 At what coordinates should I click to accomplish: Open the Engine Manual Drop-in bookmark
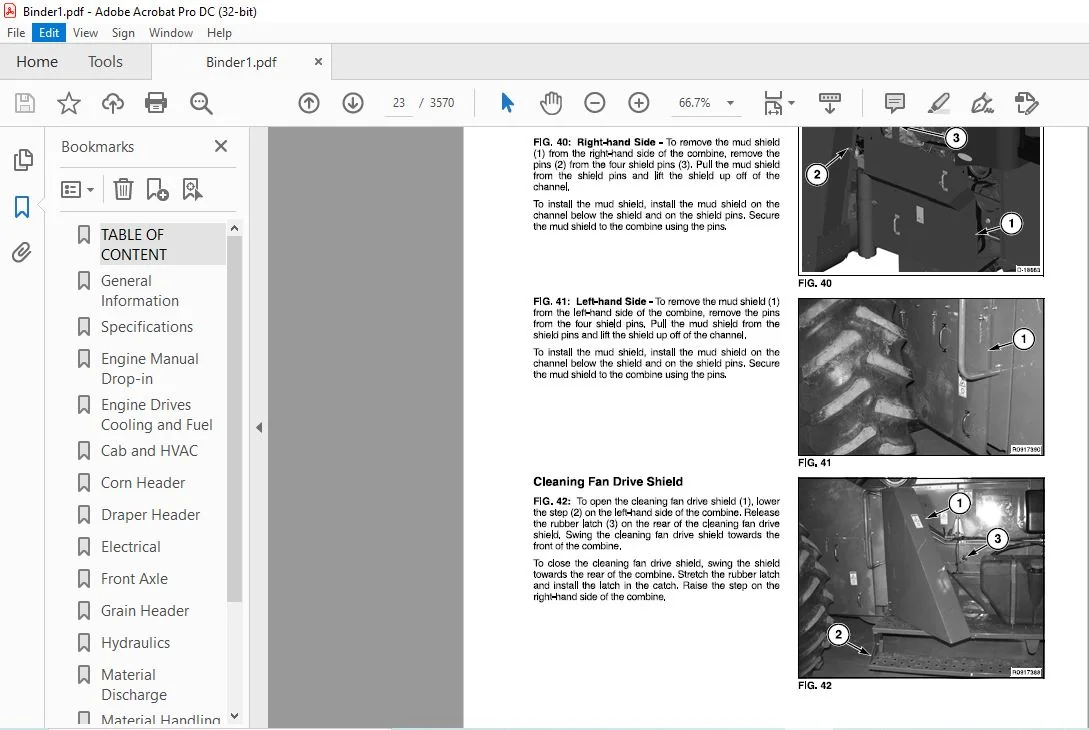pyautogui.click(x=150, y=369)
